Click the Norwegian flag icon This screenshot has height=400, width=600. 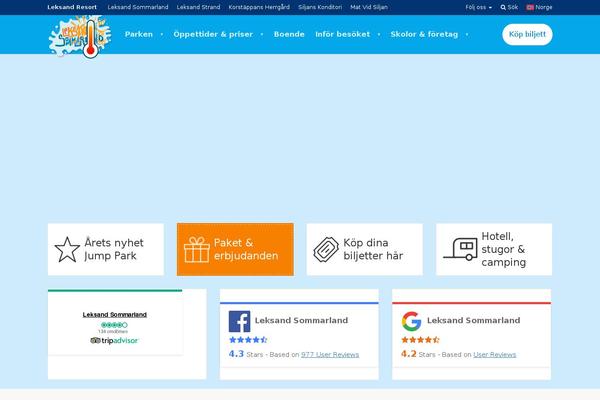[530, 7]
